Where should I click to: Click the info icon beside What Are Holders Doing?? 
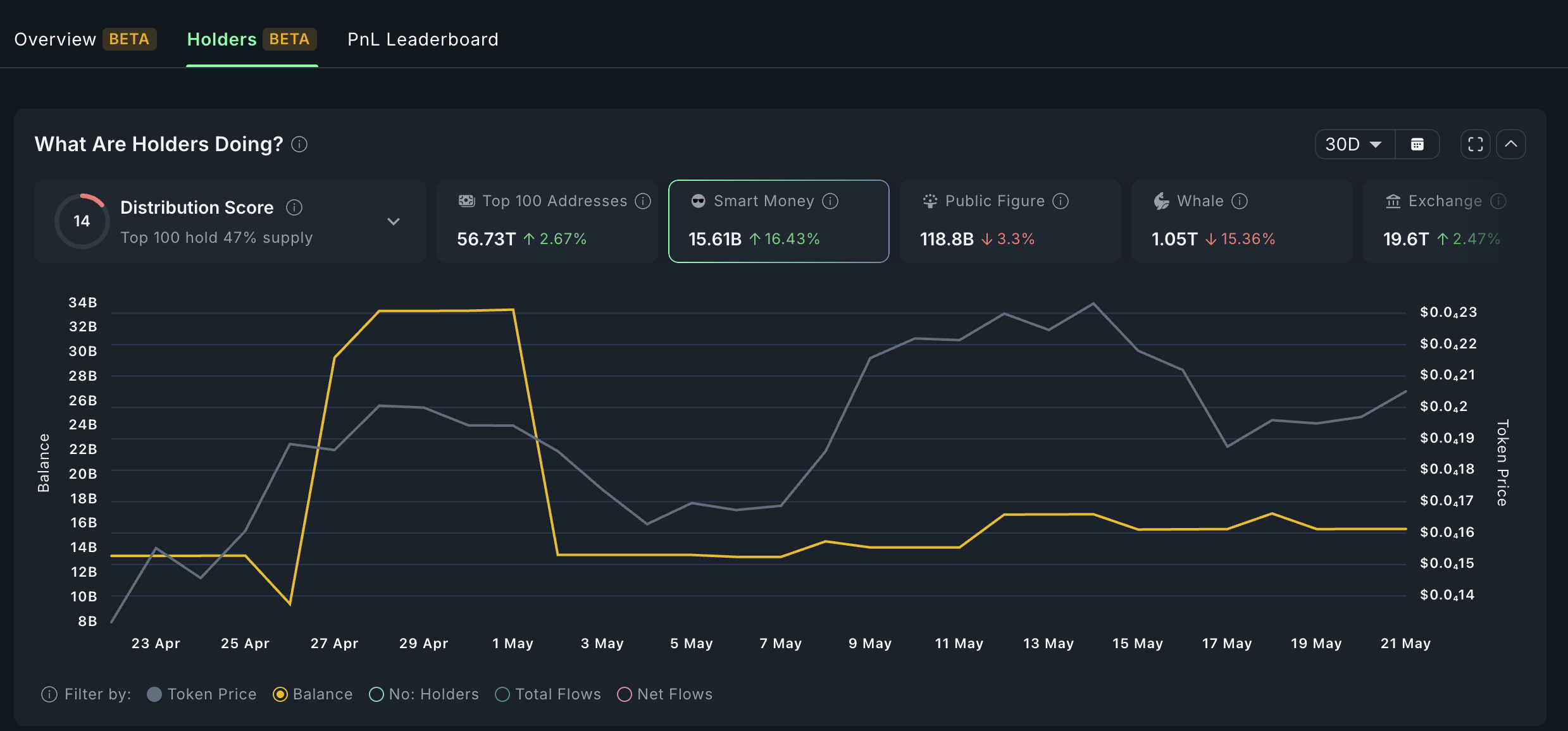coord(298,144)
